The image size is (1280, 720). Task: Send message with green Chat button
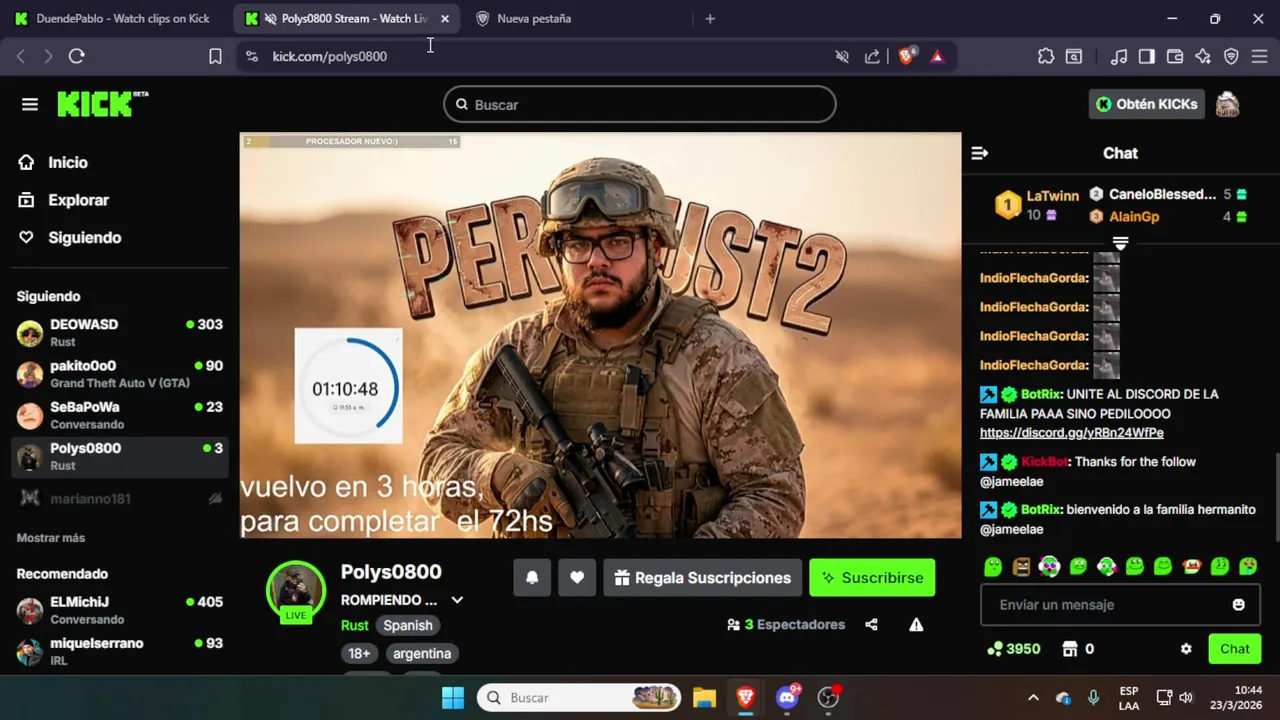(x=1234, y=649)
